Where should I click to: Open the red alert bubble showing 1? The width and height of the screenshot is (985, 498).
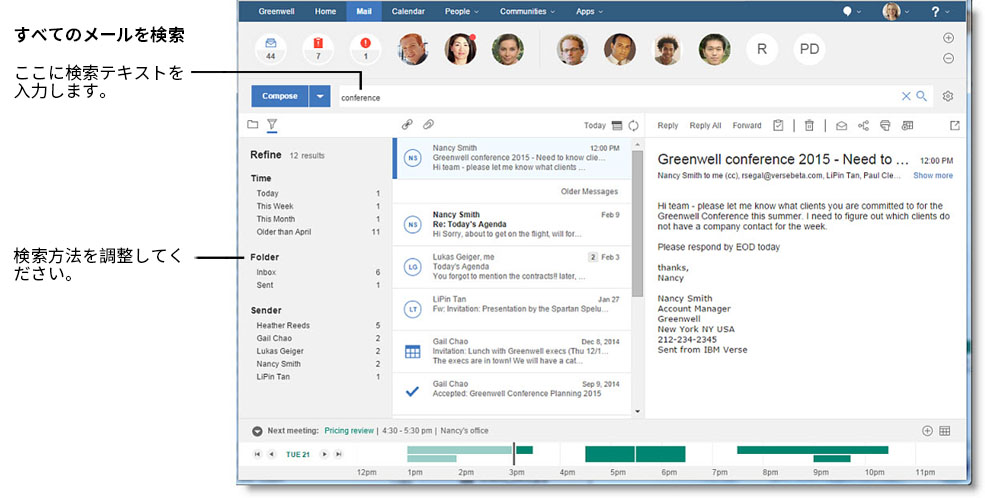click(x=366, y=49)
